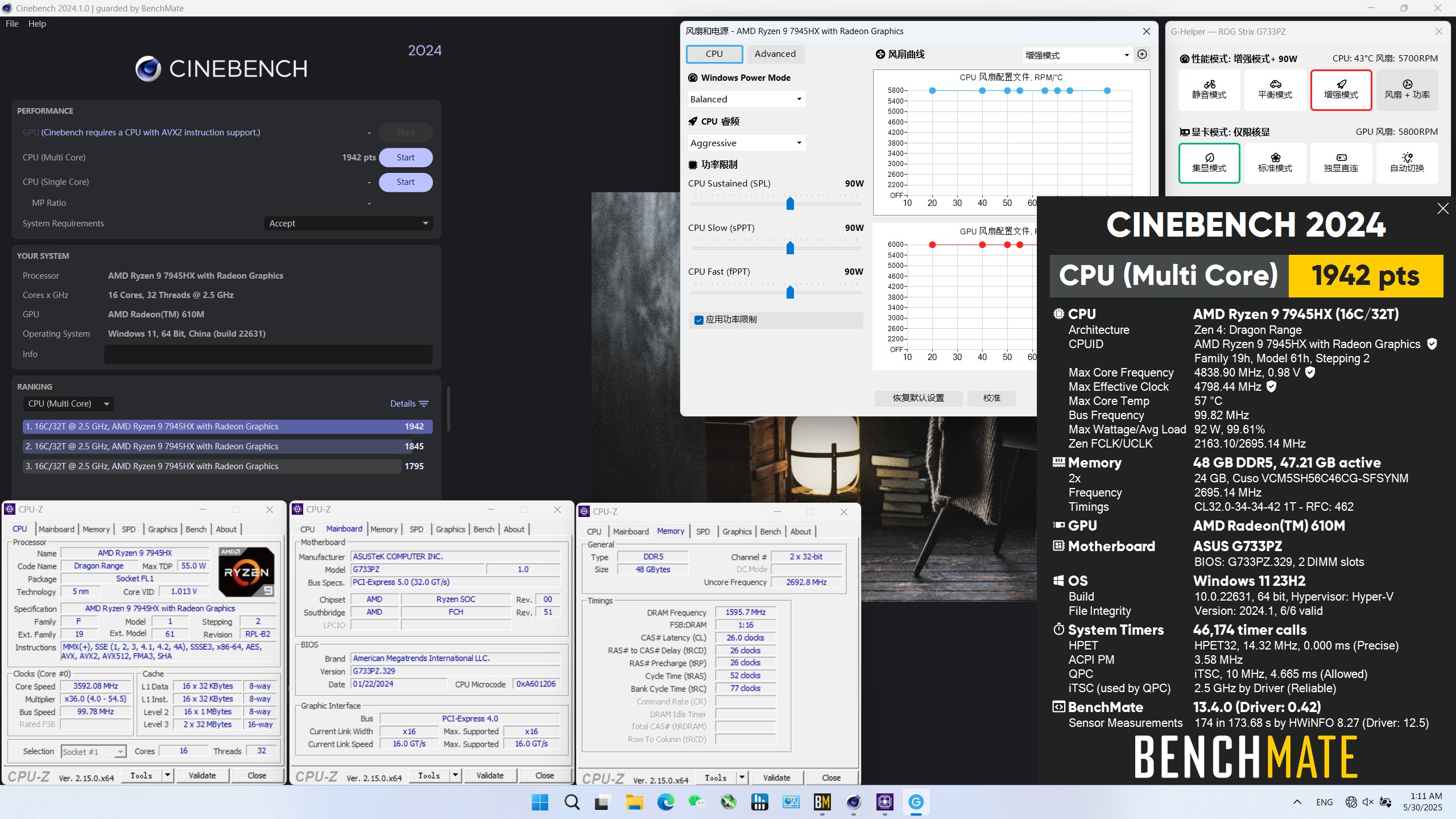
Task: Click Validate in the CPU-Z Memory window
Action: coord(776,777)
